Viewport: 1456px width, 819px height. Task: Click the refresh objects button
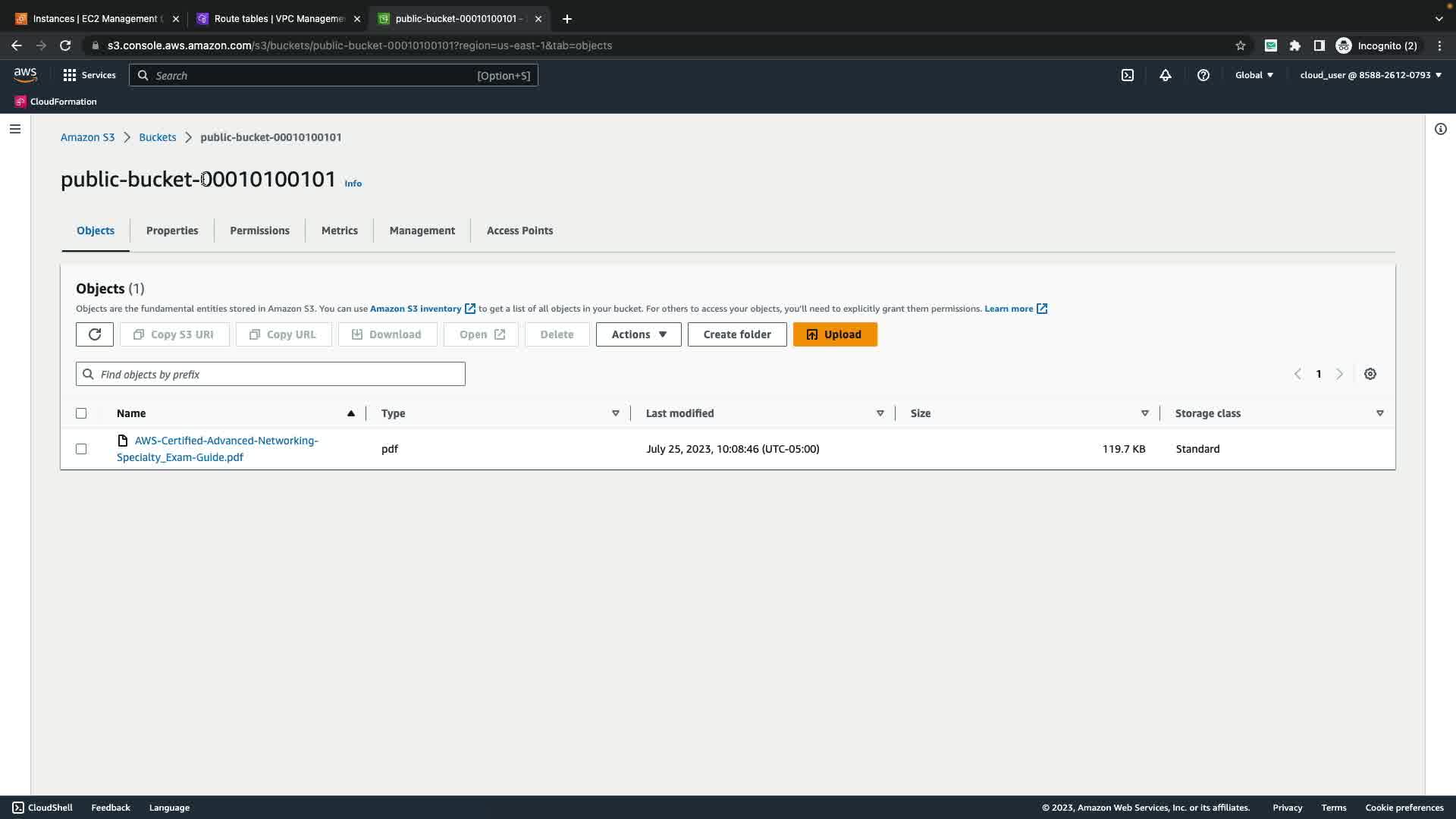click(x=95, y=334)
